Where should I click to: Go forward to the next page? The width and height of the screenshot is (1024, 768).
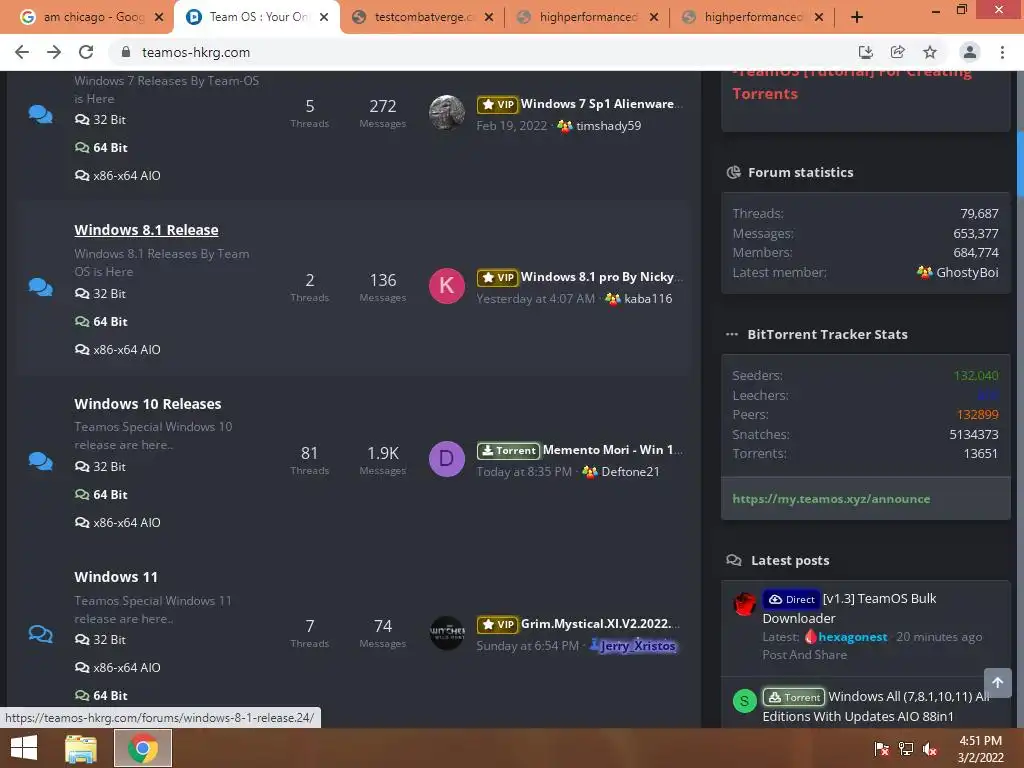click(x=54, y=52)
